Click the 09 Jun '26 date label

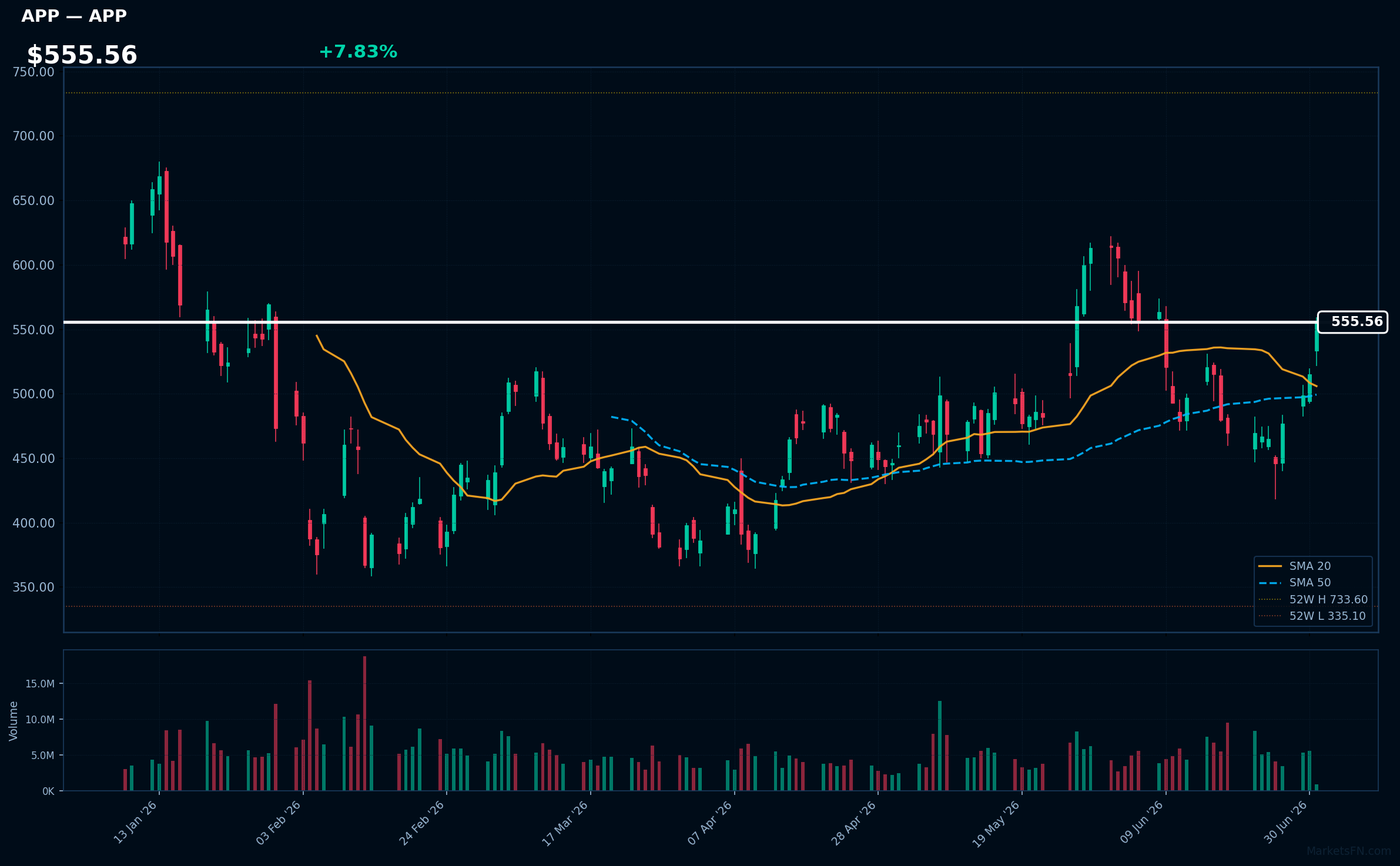coord(1141,823)
